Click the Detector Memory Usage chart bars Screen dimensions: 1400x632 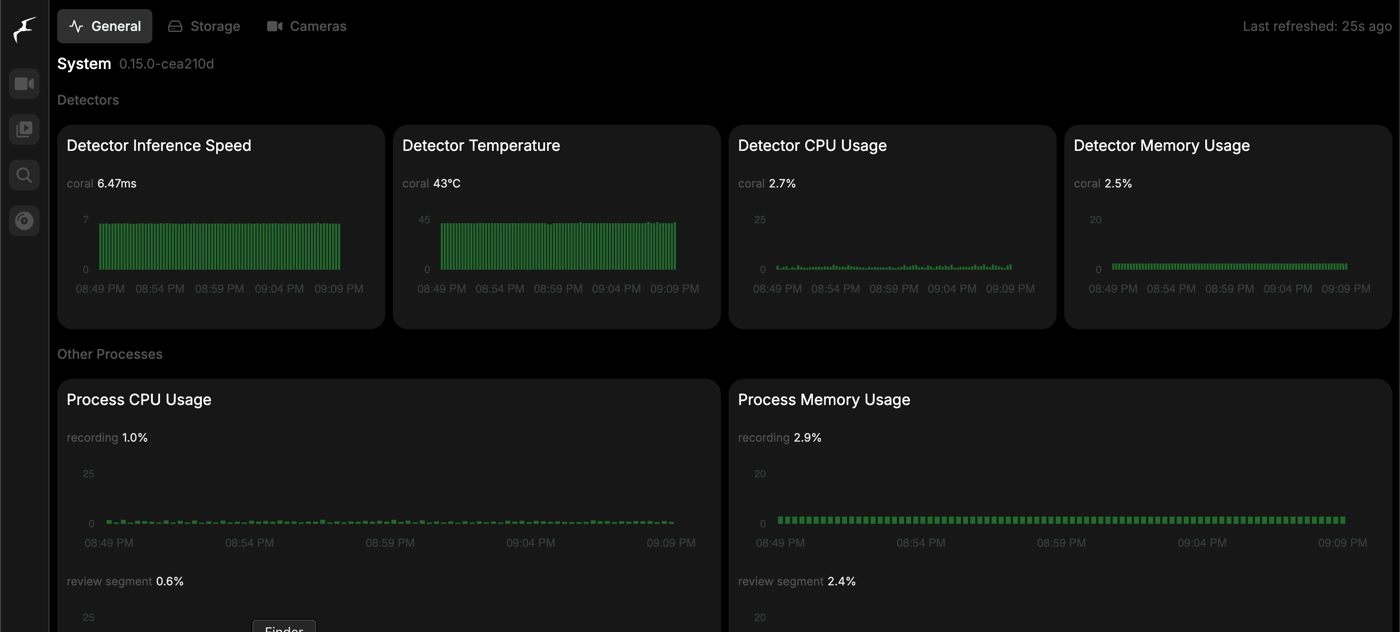click(x=1228, y=267)
